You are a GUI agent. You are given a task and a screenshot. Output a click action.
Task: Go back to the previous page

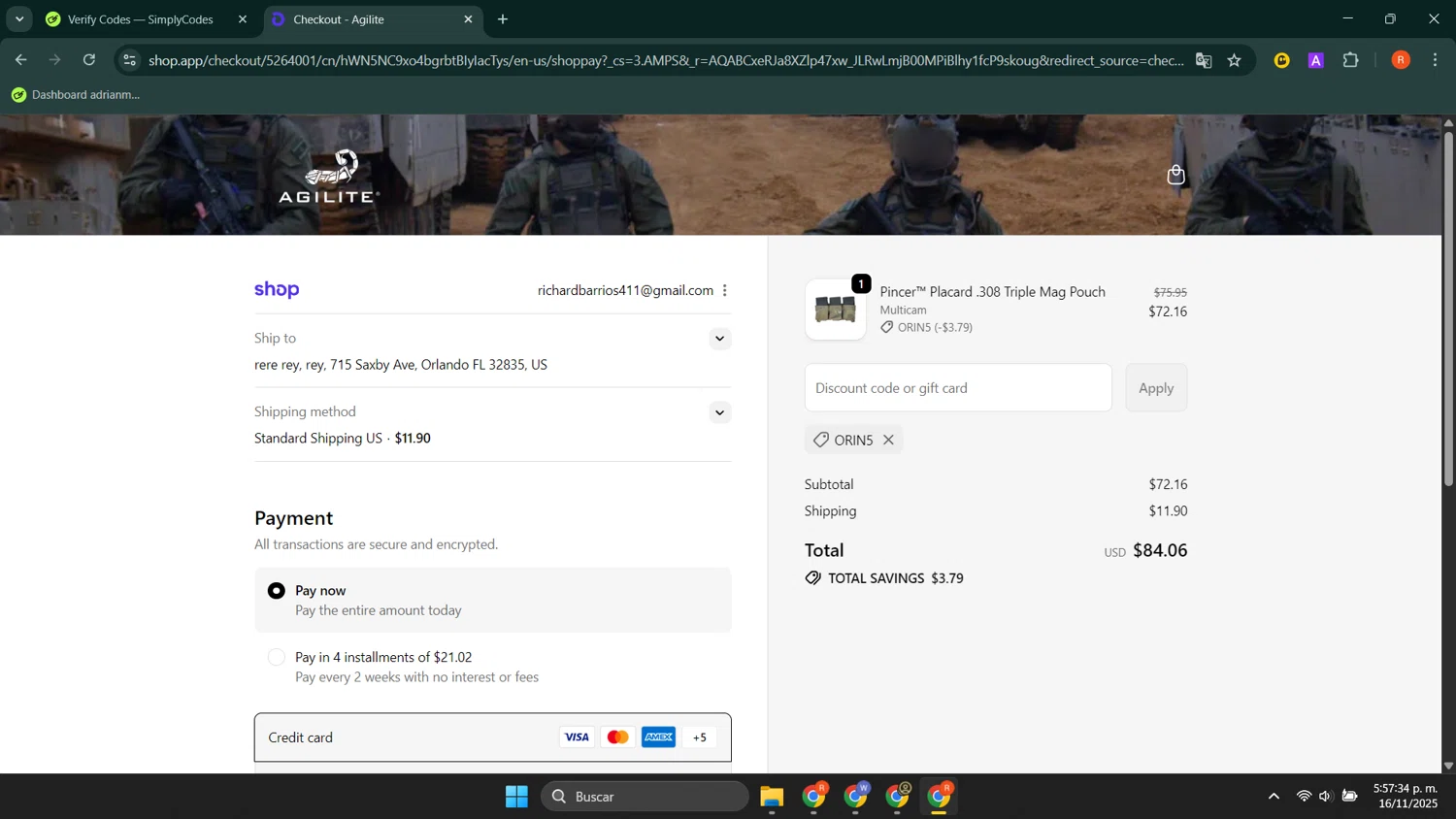point(20,60)
